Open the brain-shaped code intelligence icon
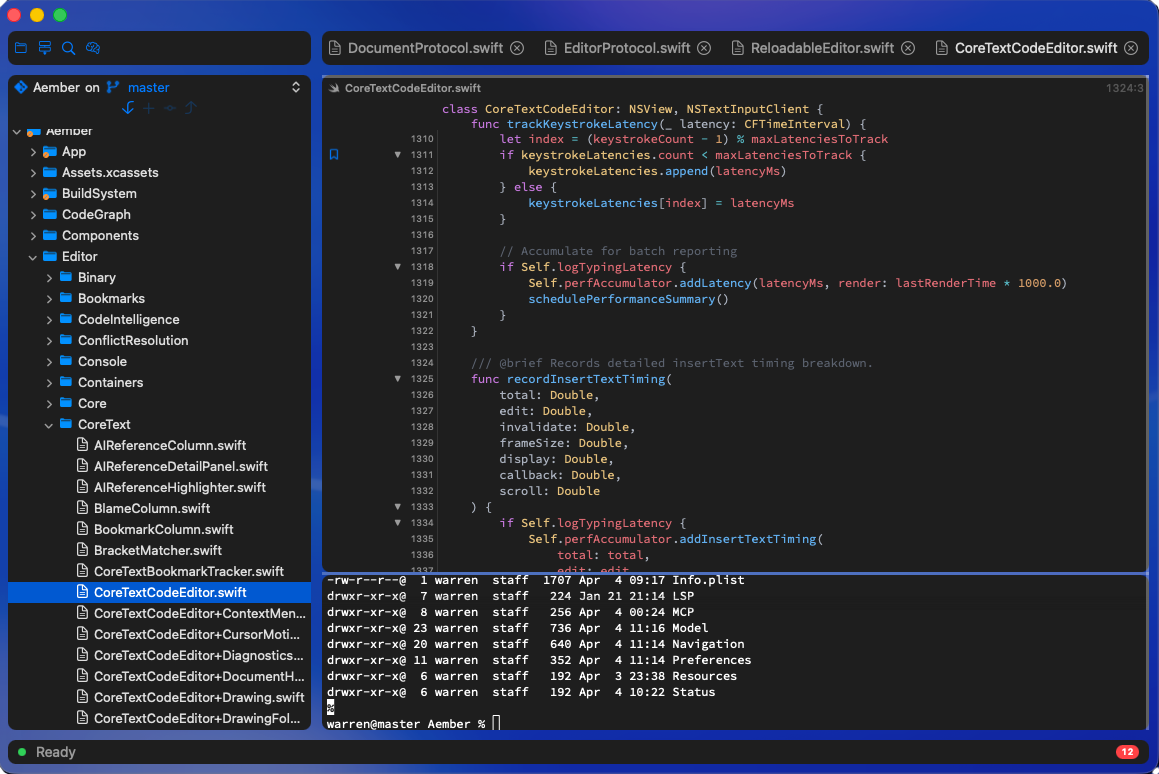The width and height of the screenshot is (1159, 774). 93,47
